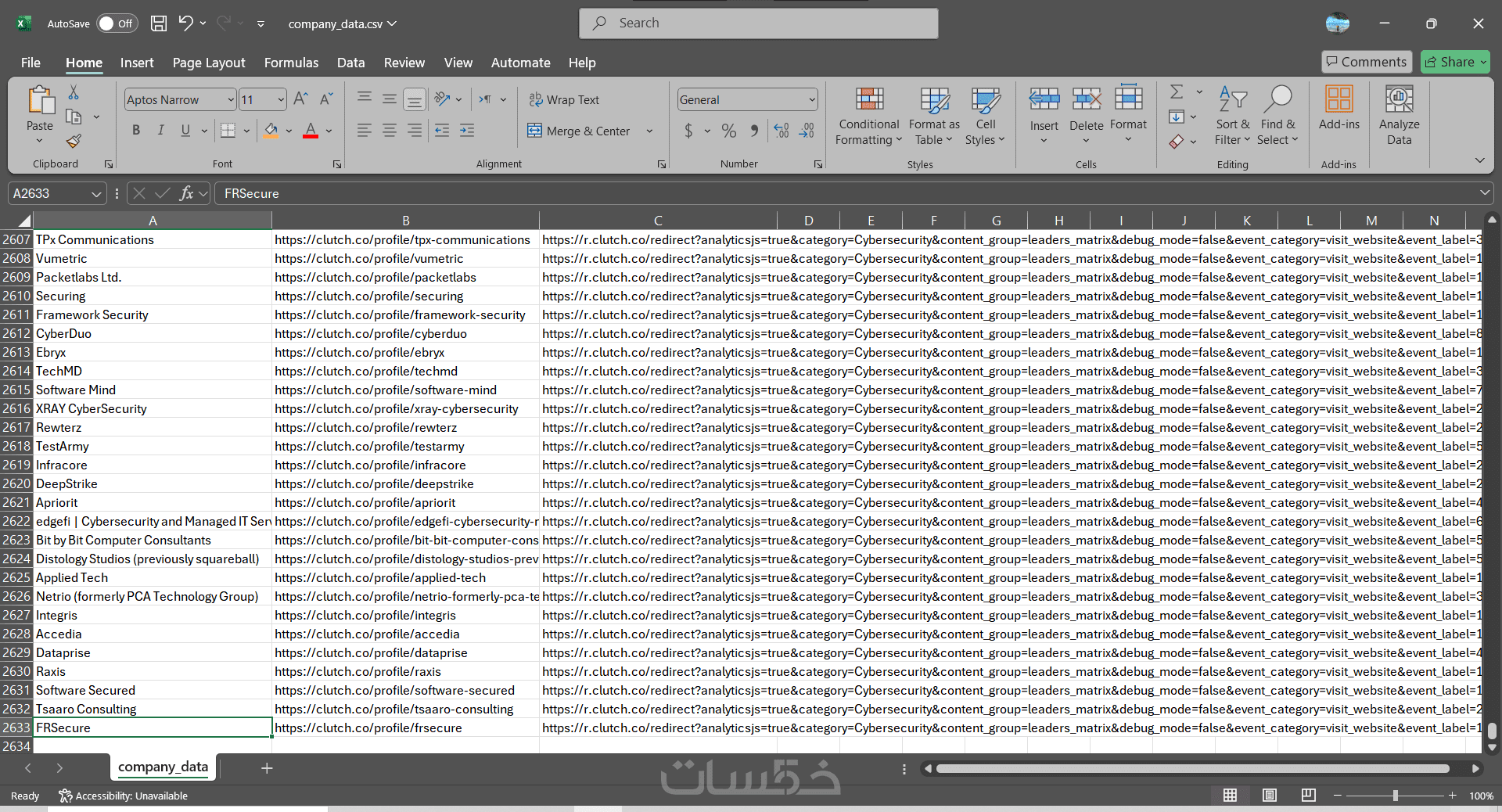Switch to the Data tab
Viewport: 1502px width, 812px height.
click(350, 63)
